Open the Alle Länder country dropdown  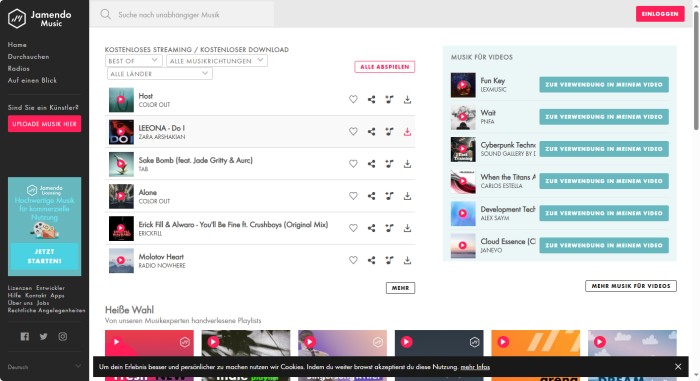point(160,74)
